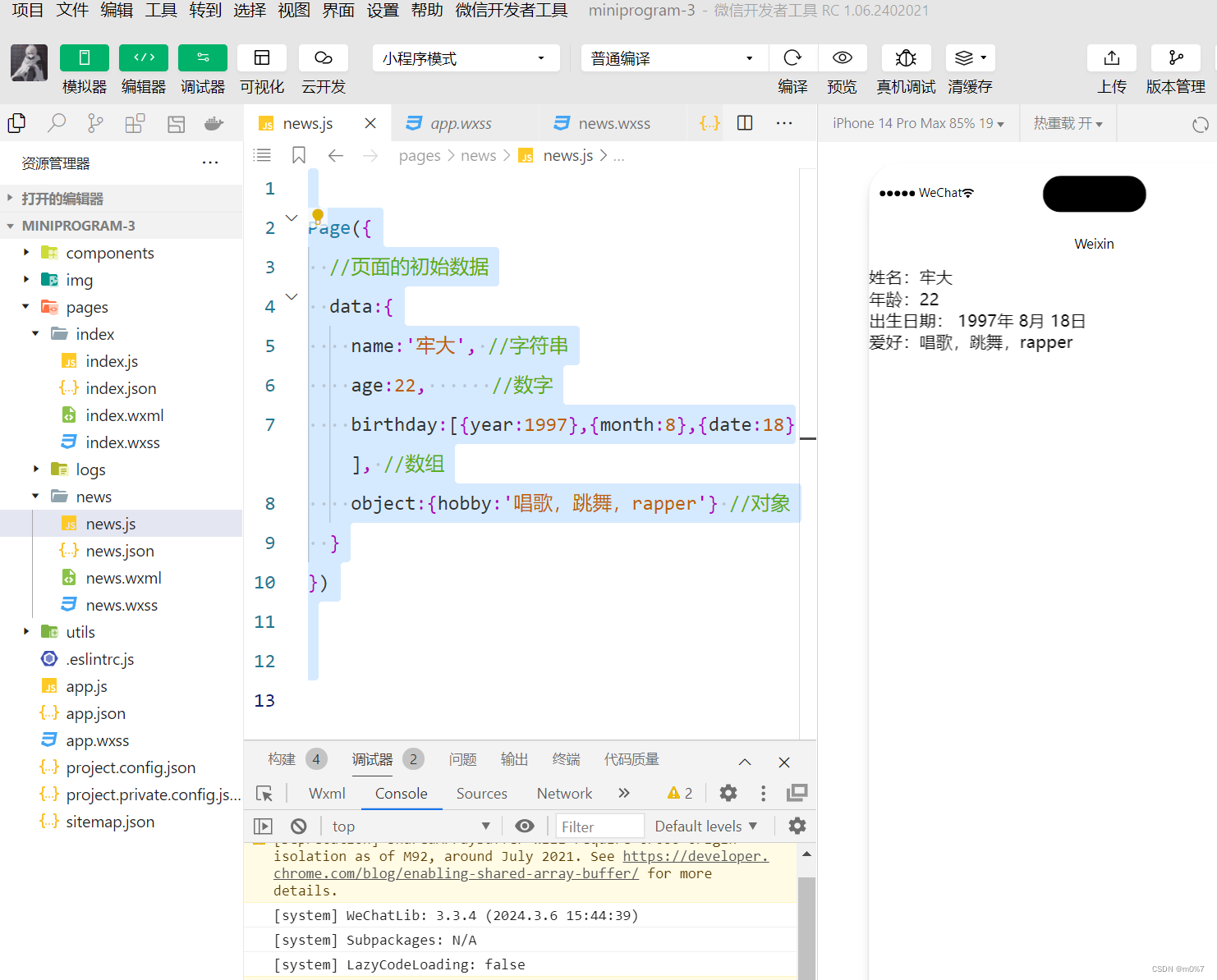Open iPhone 14 Pro Max device dropdown
1217x980 pixels.
(x=918, y=123)
